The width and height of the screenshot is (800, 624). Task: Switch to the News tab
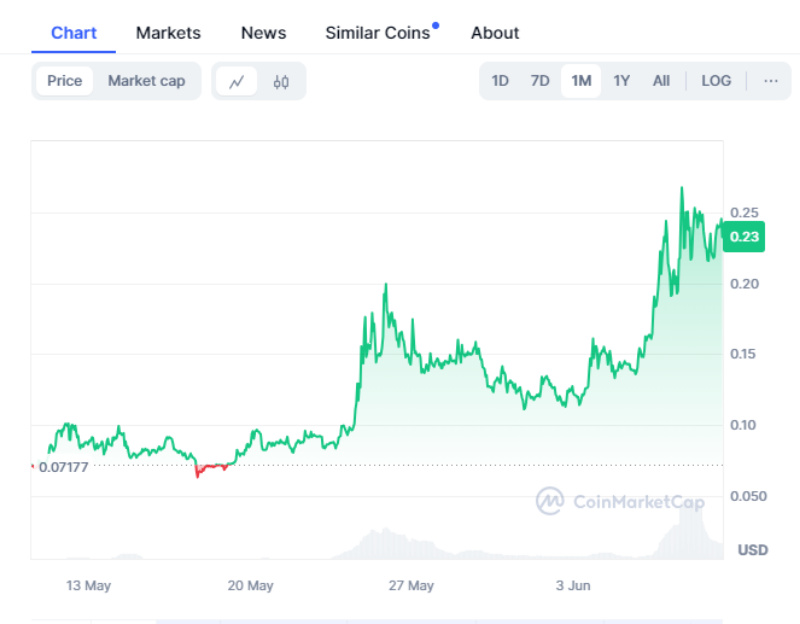pyautogui.click(x=263, y=33)
